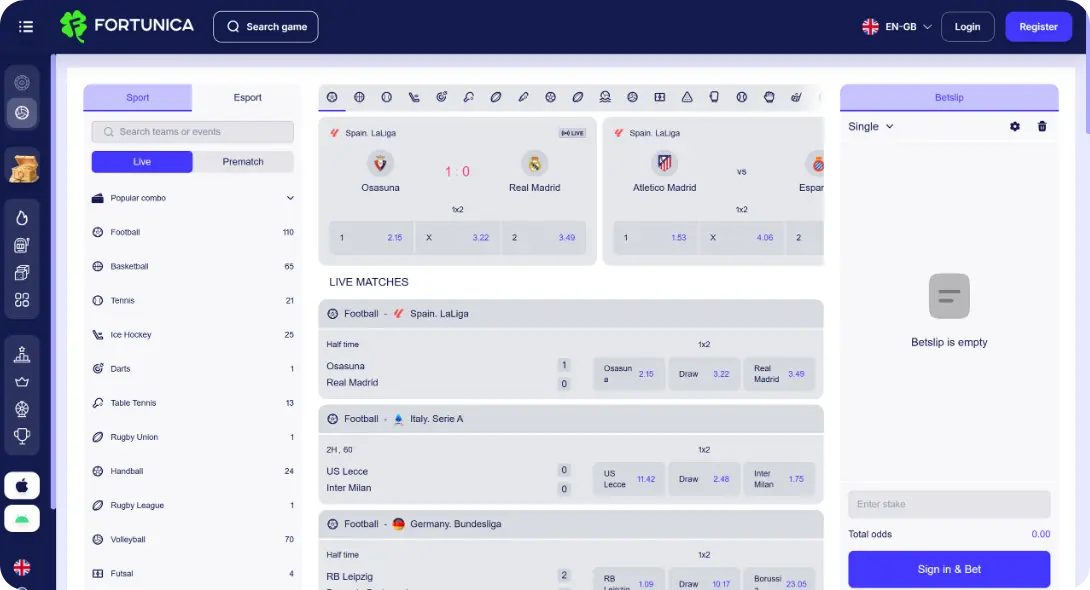Click the Register button

click(1039, 26)
